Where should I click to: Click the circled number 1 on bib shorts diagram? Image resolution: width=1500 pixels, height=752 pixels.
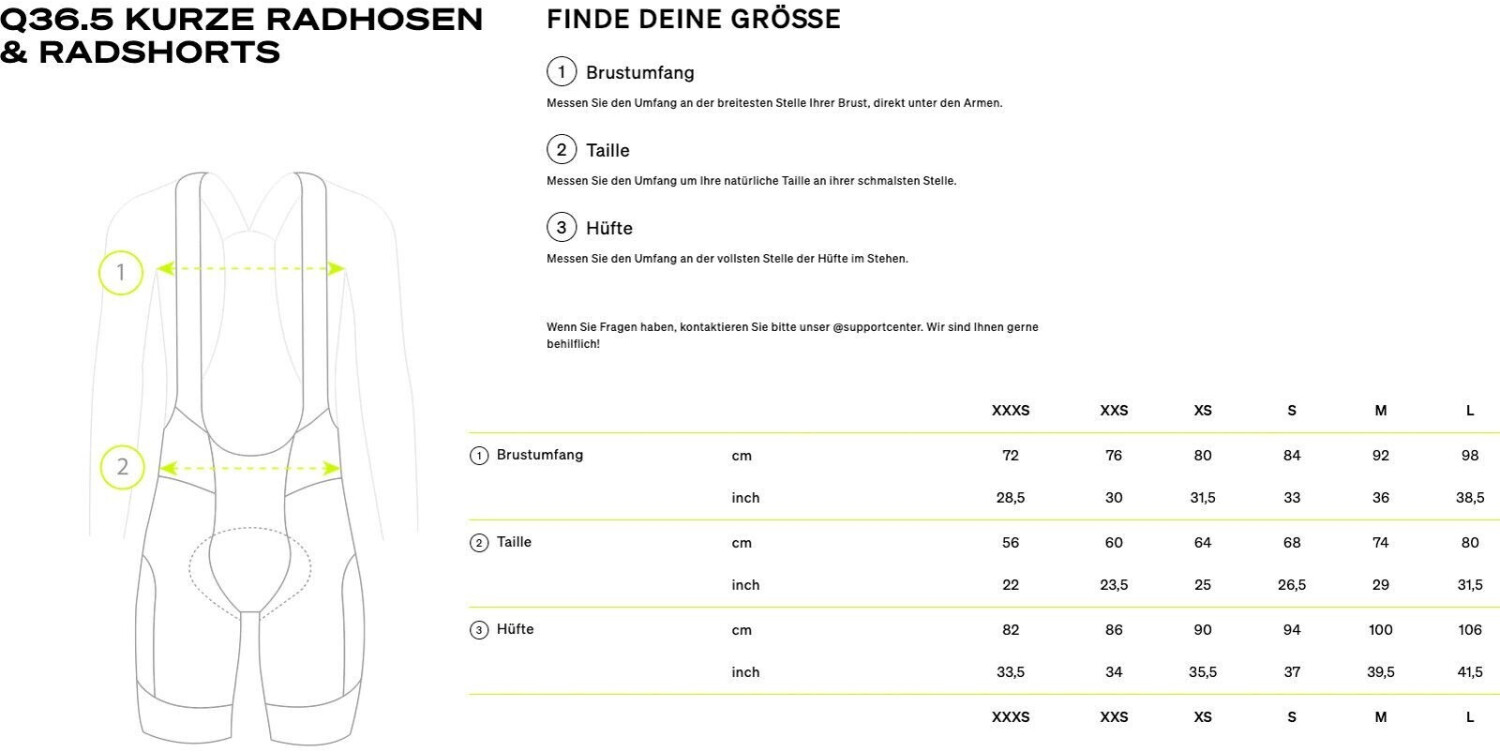pyautogui.click(x=121, y=271)
